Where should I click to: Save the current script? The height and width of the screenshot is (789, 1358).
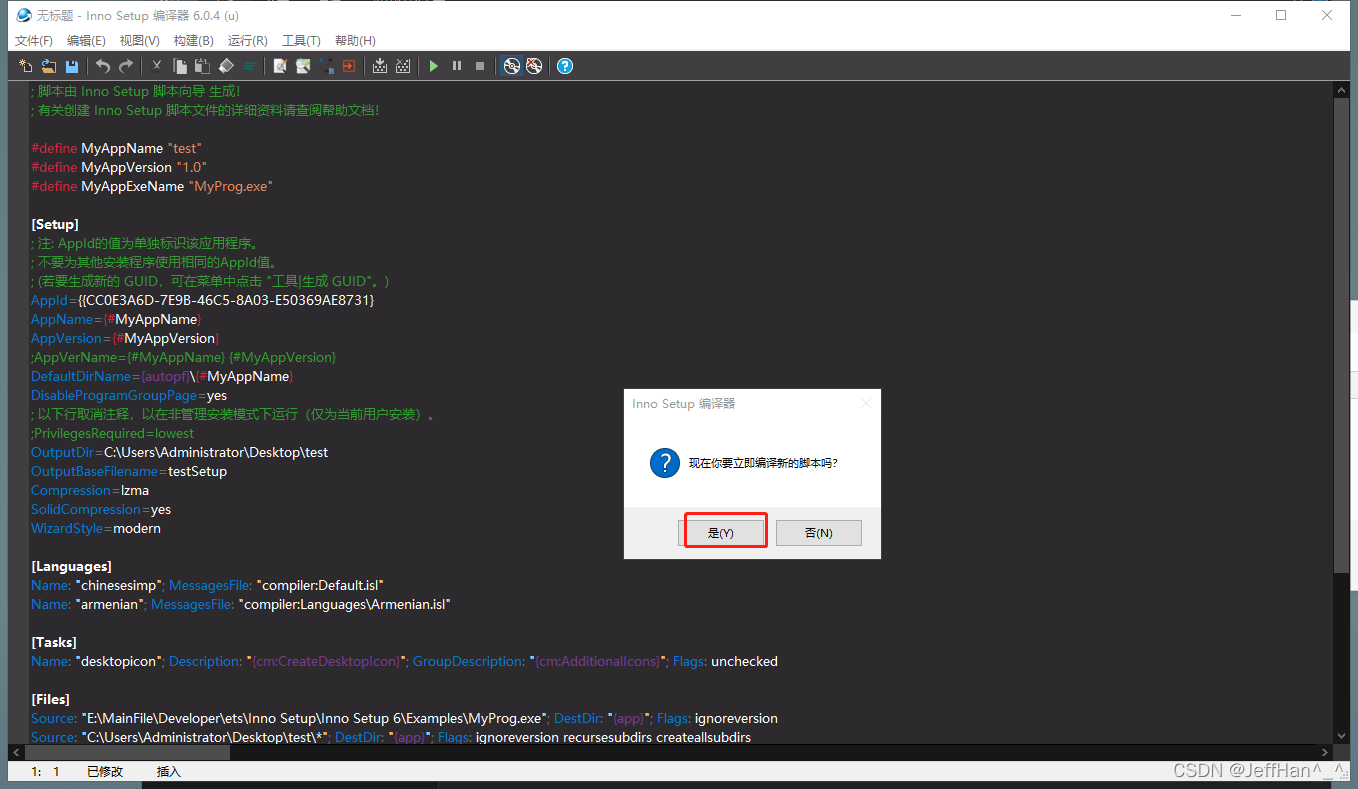(x=71, y=66)
